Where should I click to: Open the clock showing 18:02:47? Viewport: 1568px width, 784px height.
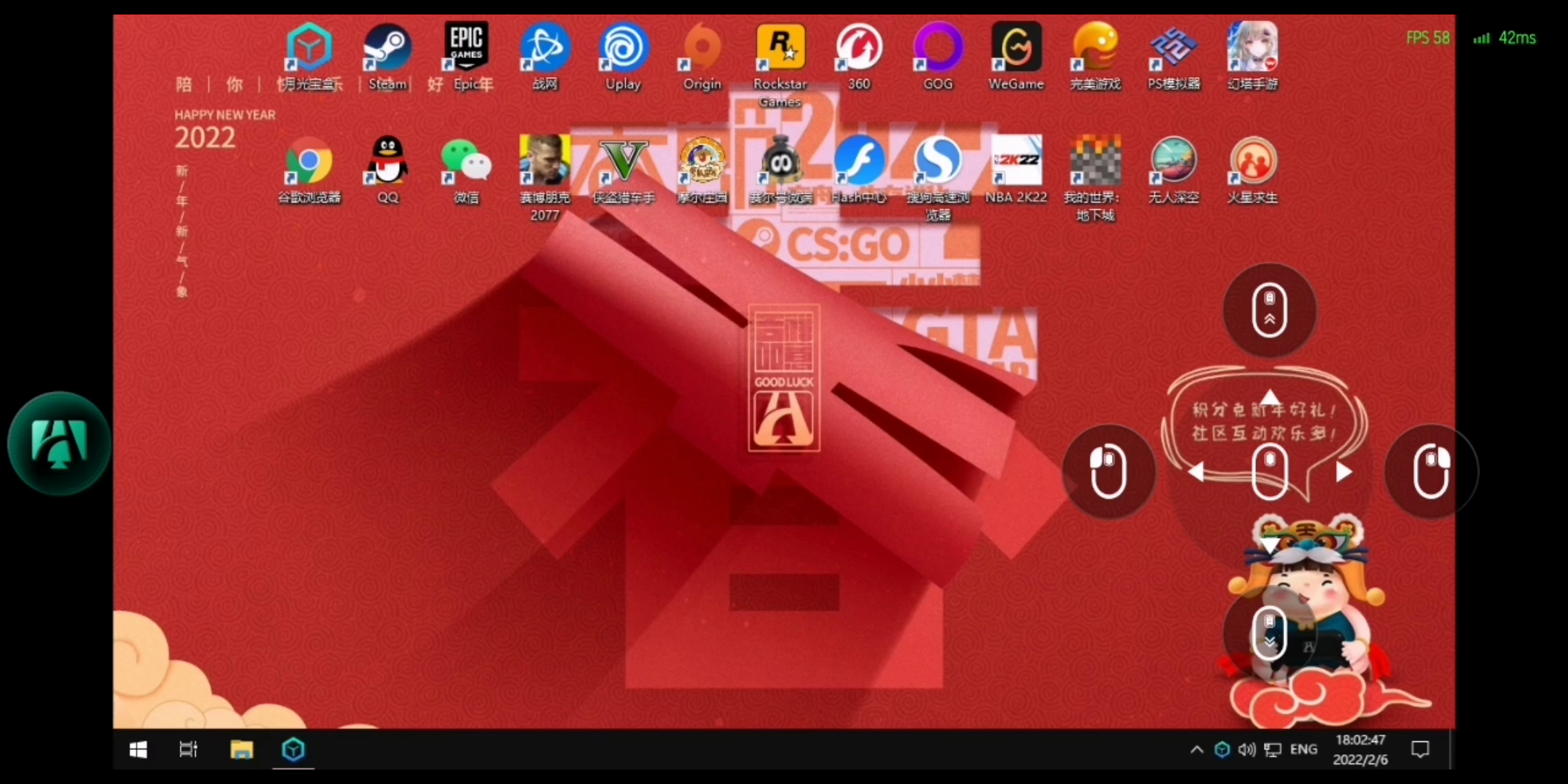pyautogui.click(x=1360, y=749)
